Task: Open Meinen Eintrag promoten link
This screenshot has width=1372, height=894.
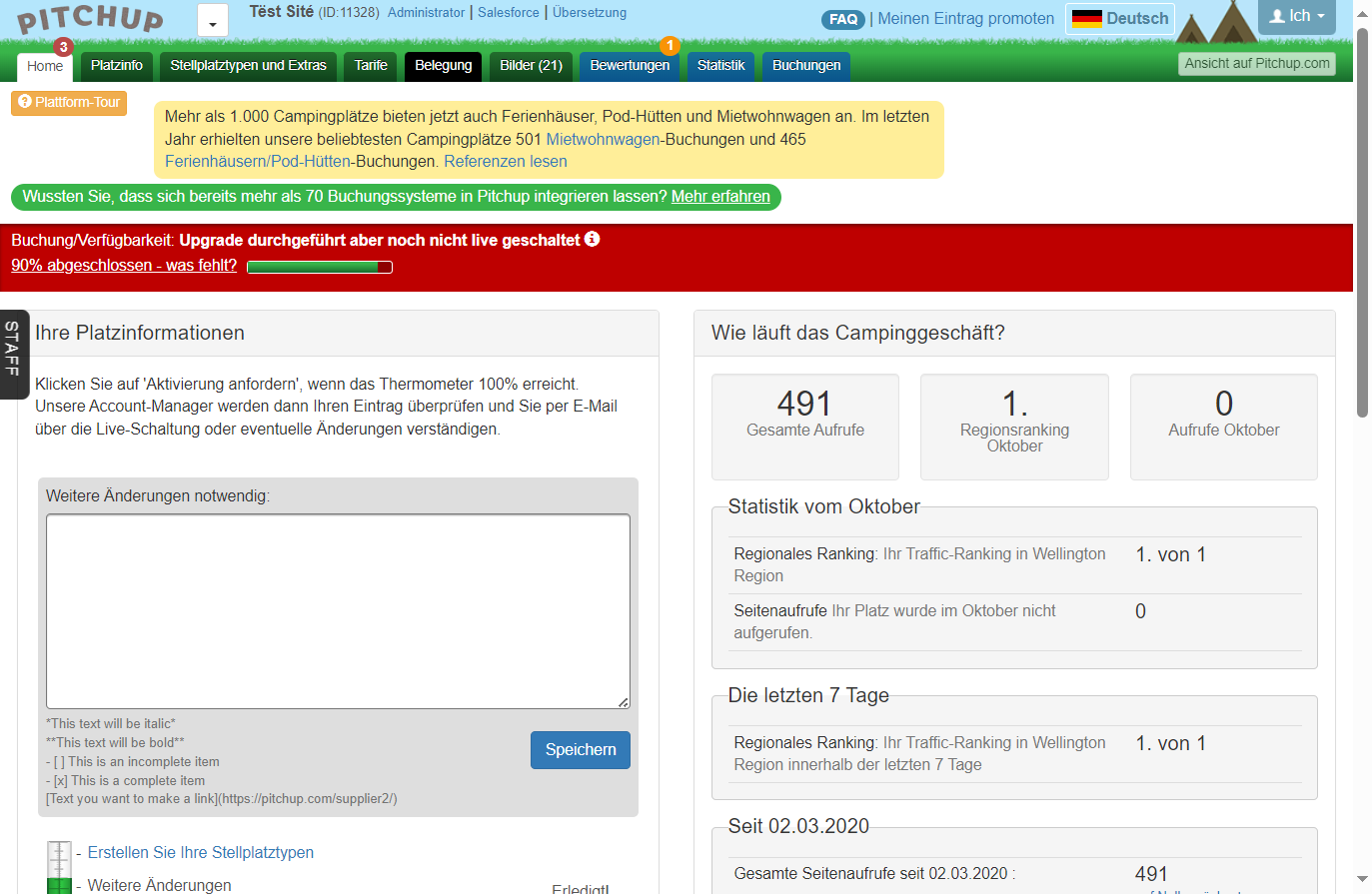Action: coord(965,18)
